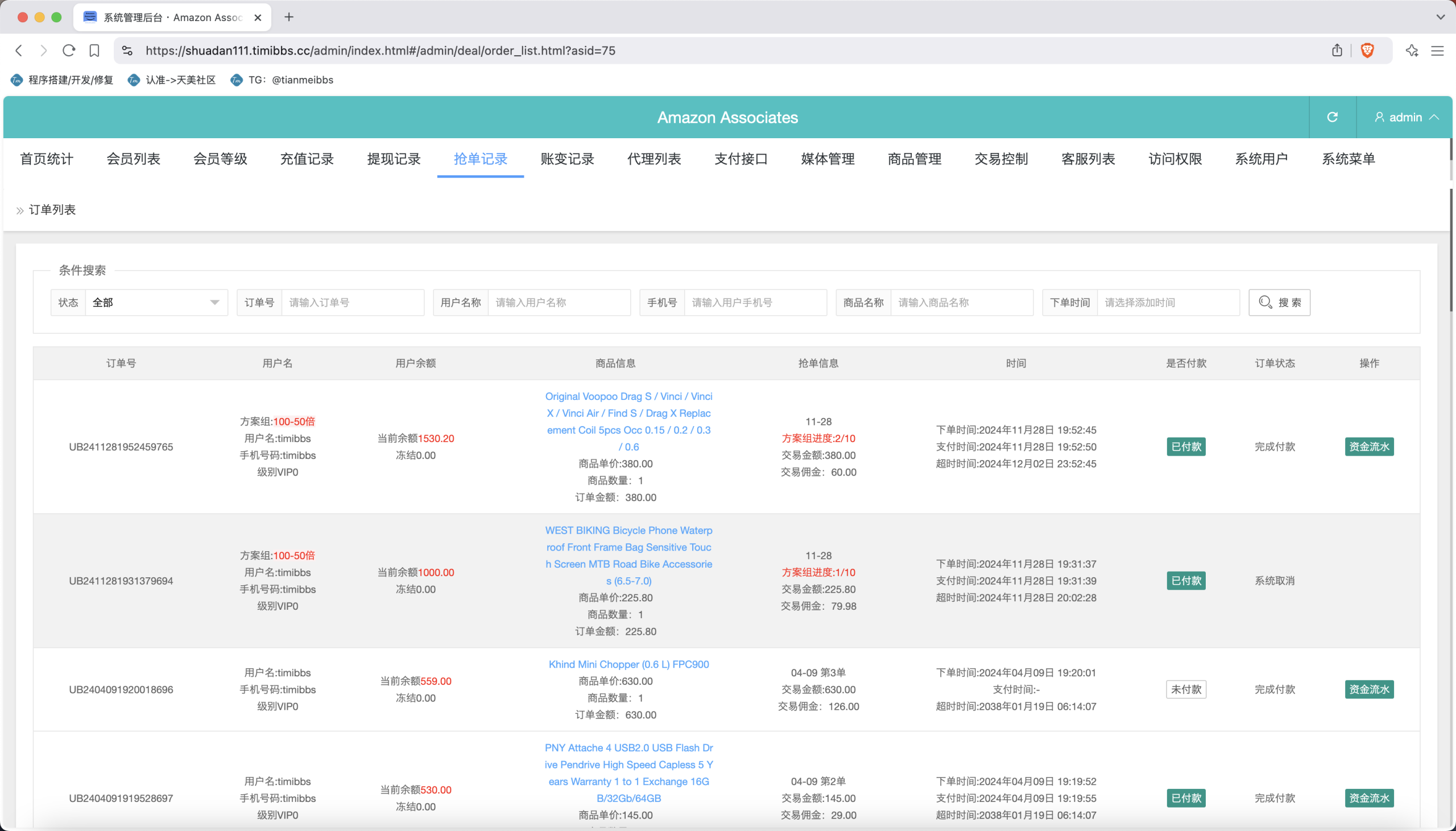Open the 程序搭建/开发/修复 bookmark

pos(62,80)
